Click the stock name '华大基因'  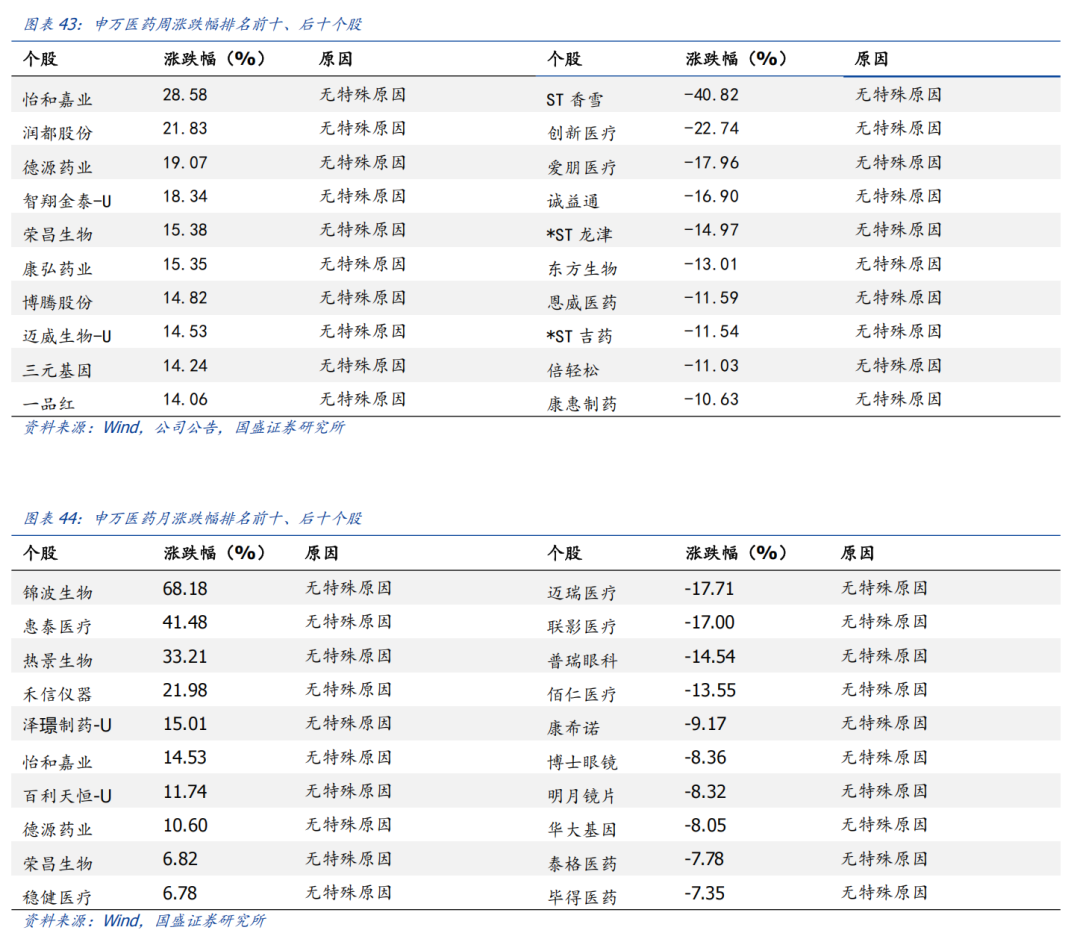coord(581,830)
